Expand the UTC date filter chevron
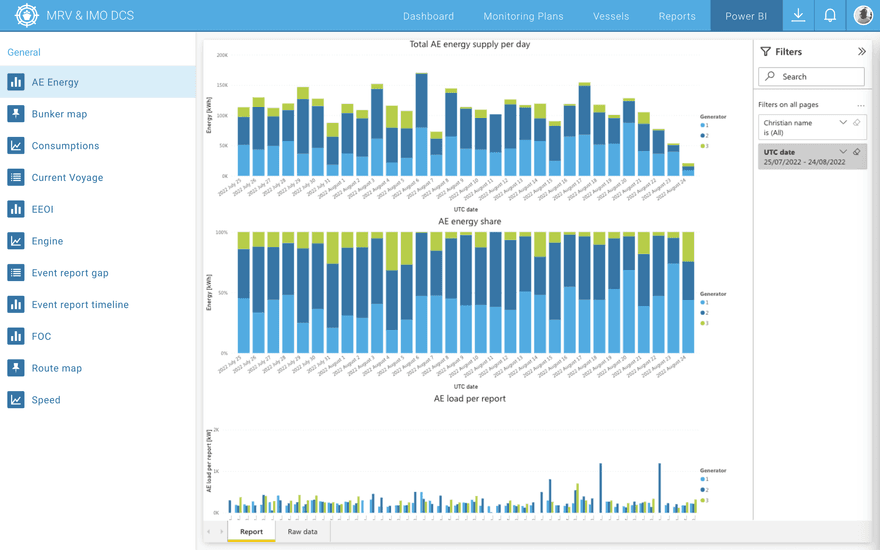Image resolution: width=880 pixels, height=550 pixels. tap(842, 152)
